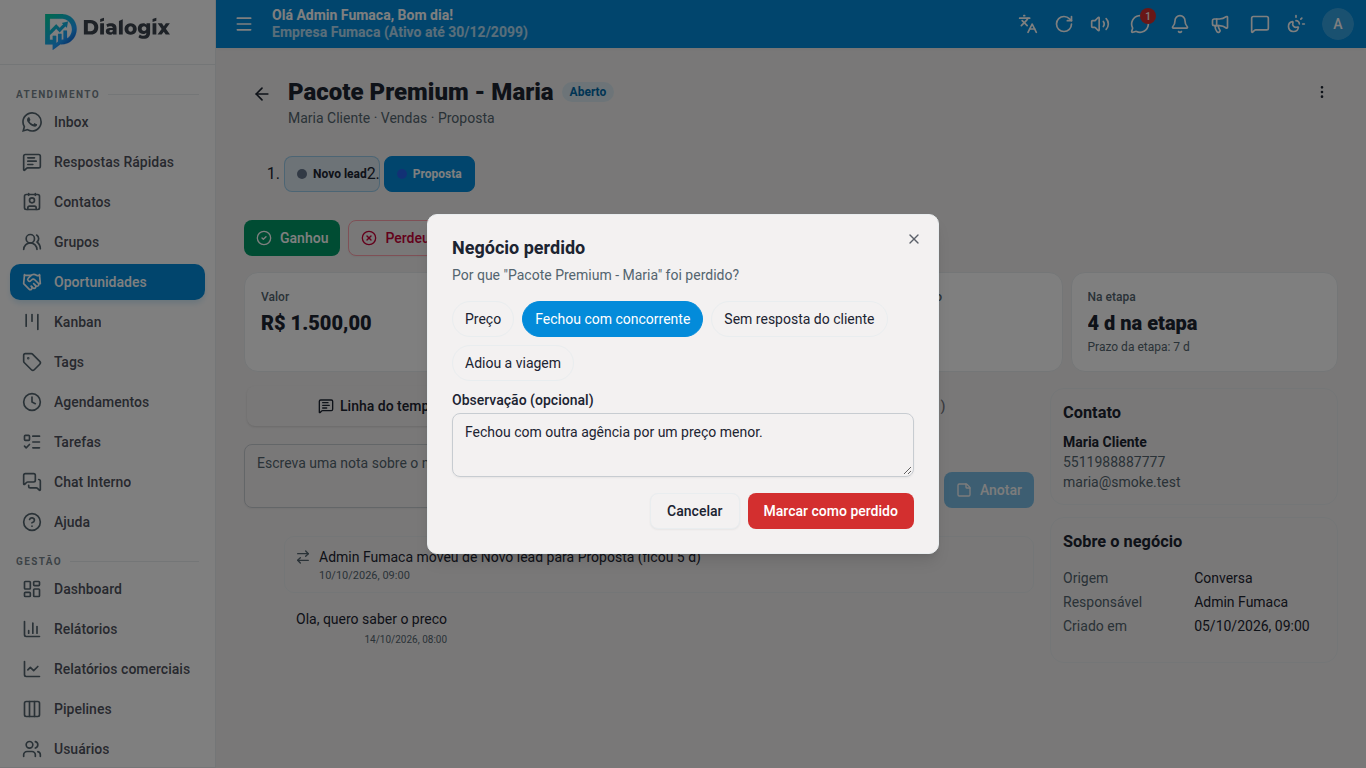Close the Negócio perdido dialog
This screenshot has width=1366, height=768.
tap(914, 239)
